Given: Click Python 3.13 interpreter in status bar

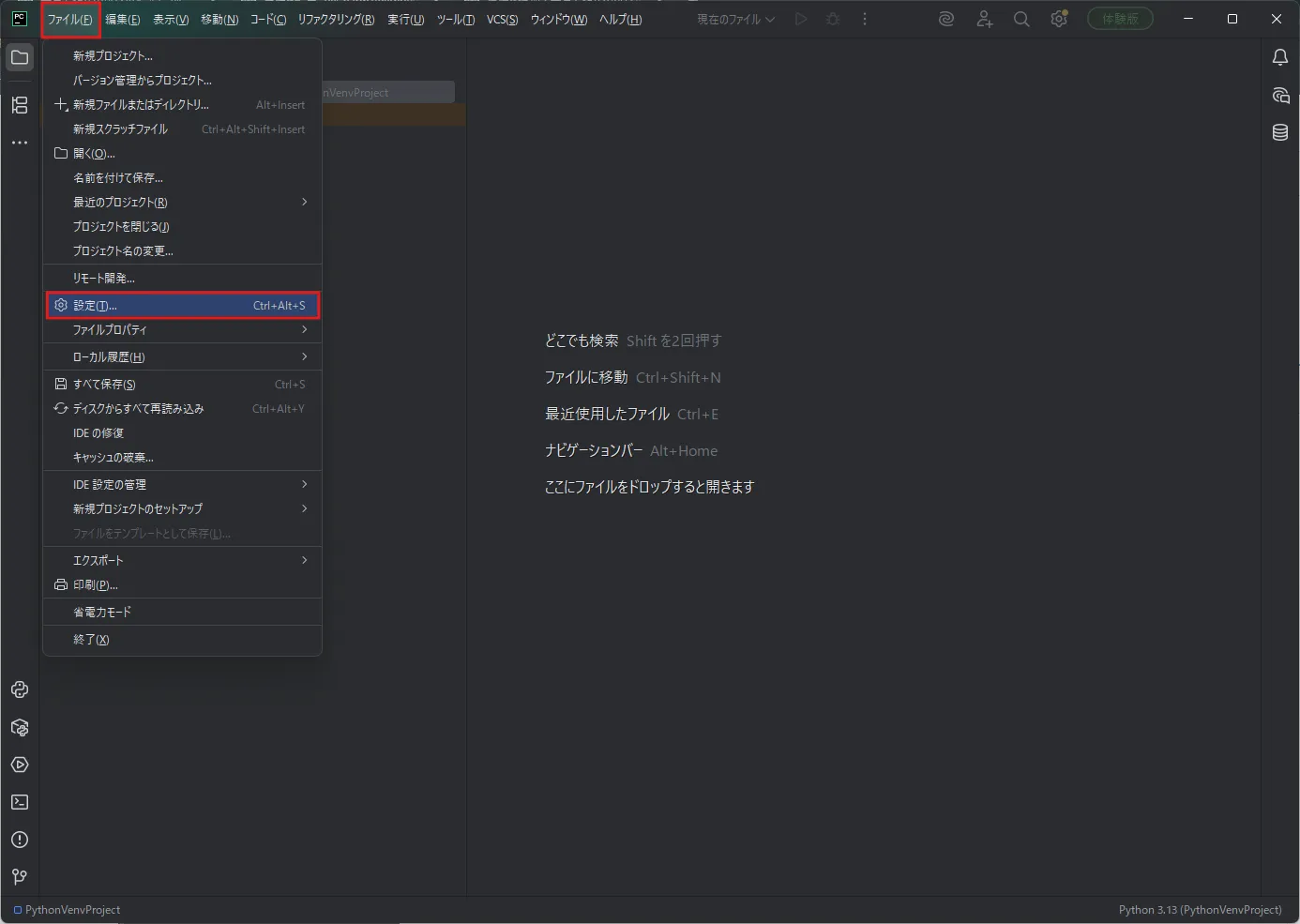Looking at the screenshot, I should click(x=1200, y=910).
